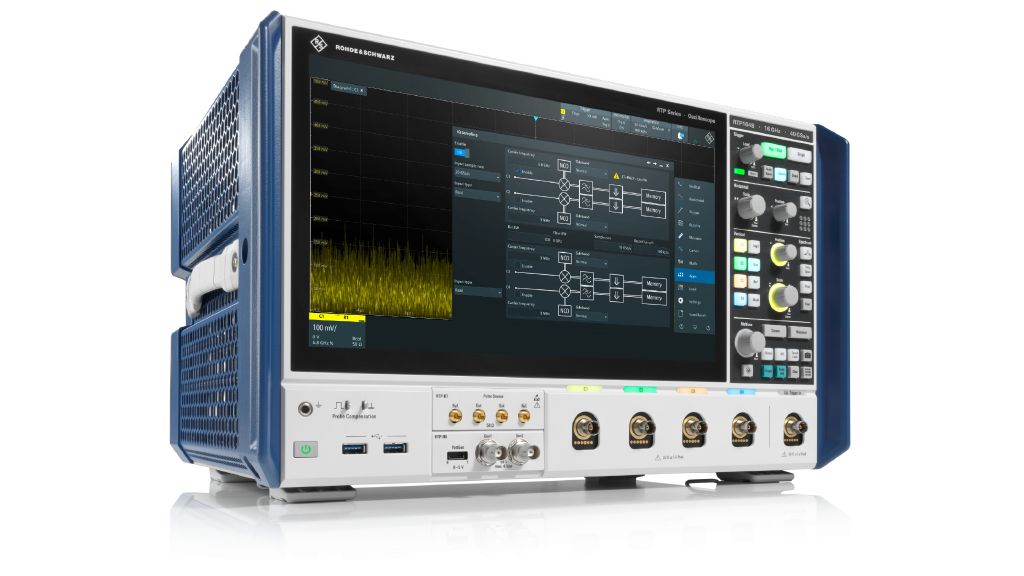Toggle the blue Enable On switch
The image size is (1024, 576).
tap(461, 152)
